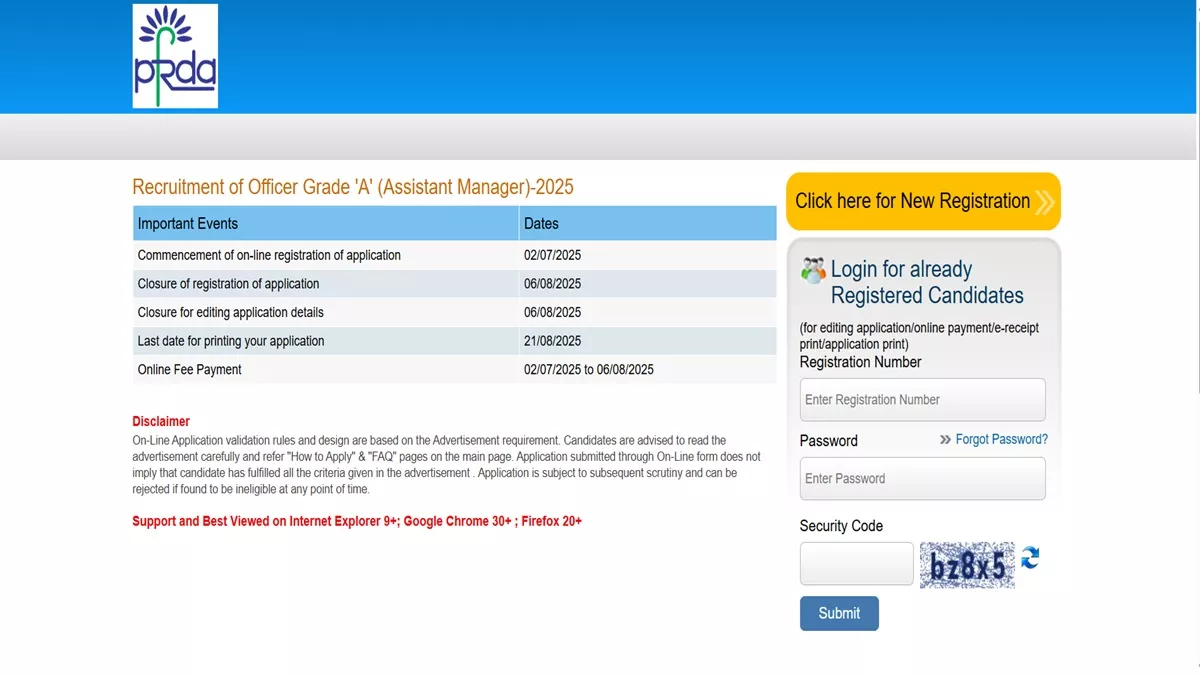
Task: Submit the login form
Action: (839, 613)
